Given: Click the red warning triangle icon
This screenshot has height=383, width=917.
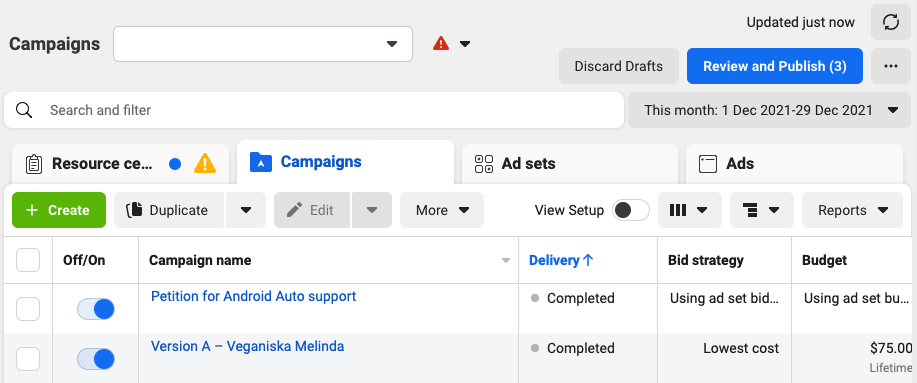Looking at the screenshot, I should [x=441, y=43].
